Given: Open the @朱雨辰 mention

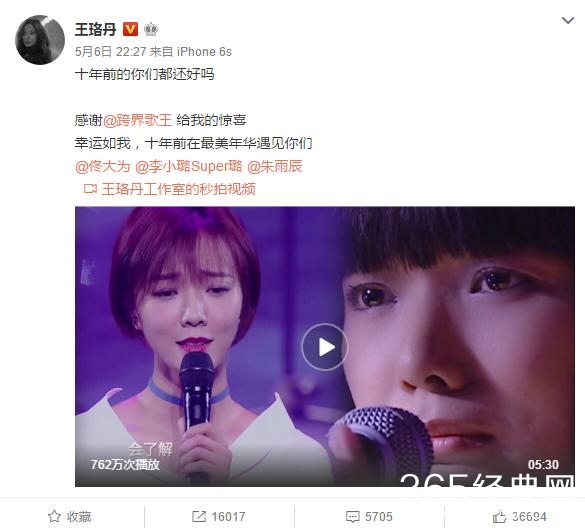Looking at the screenshot, I should pyautogui.click(x=275, y=166).
